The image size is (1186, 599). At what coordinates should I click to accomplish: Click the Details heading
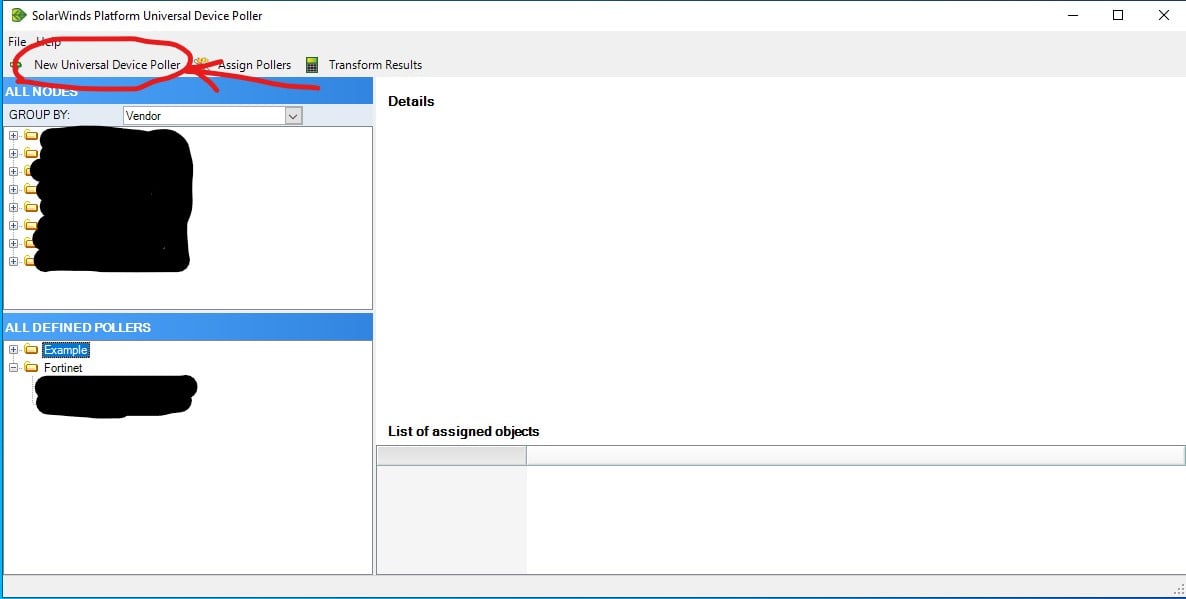point(411,101)
